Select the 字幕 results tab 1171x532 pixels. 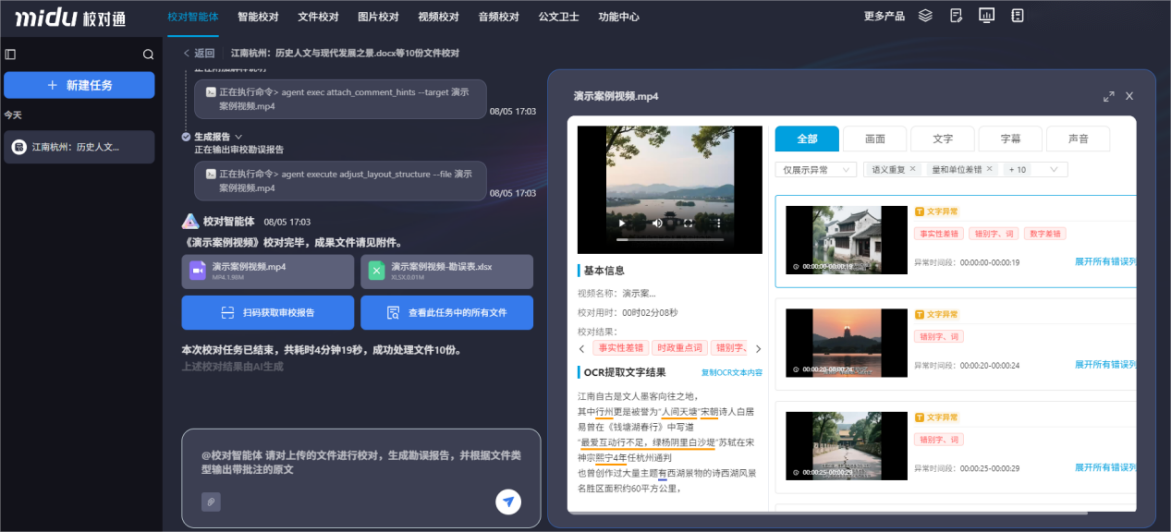1010,139
